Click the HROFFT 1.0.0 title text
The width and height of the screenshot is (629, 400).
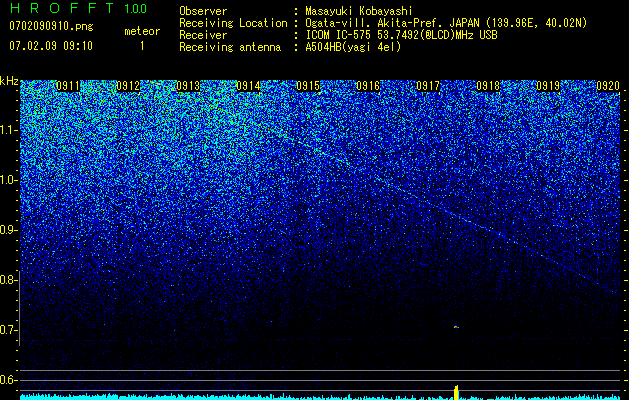point(78,8)
